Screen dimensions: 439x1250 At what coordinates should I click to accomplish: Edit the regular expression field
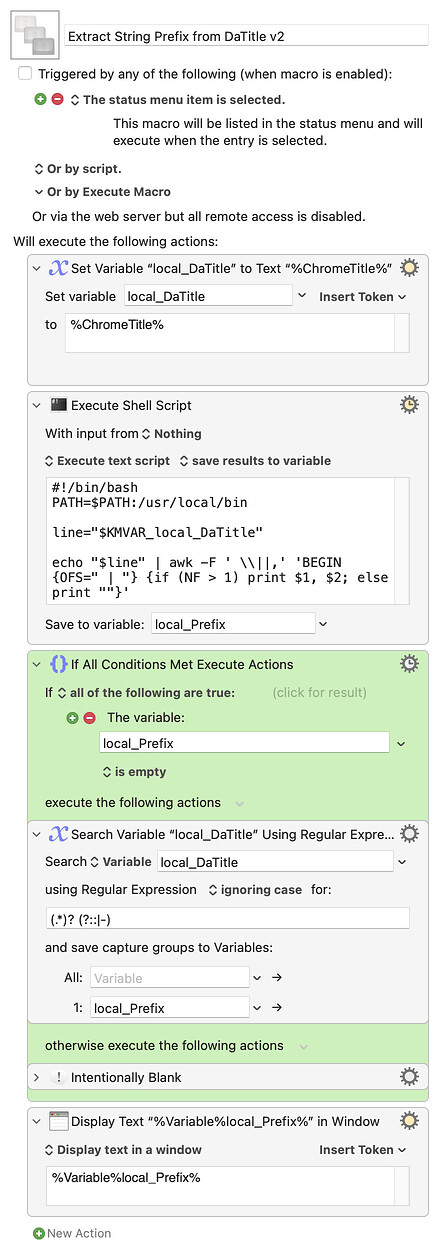point(228,919)
